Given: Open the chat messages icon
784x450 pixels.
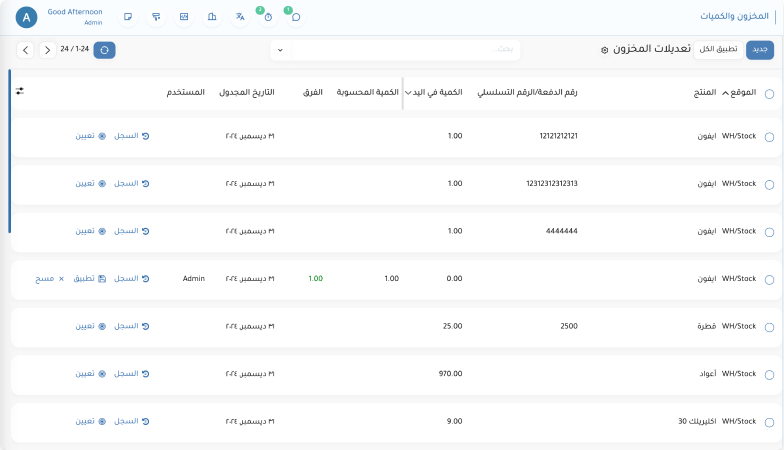Looking at the screenshot, I should coord(295,17).
